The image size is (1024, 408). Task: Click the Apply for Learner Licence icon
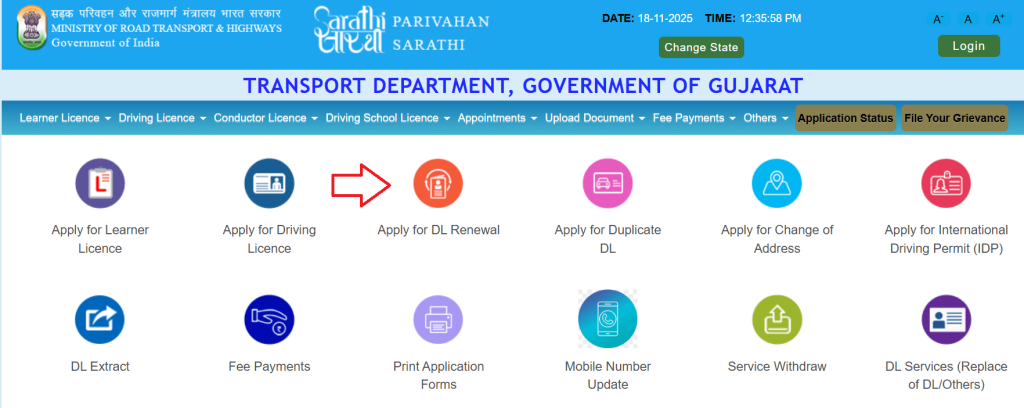pyautogui.click(x=100, y=183)
